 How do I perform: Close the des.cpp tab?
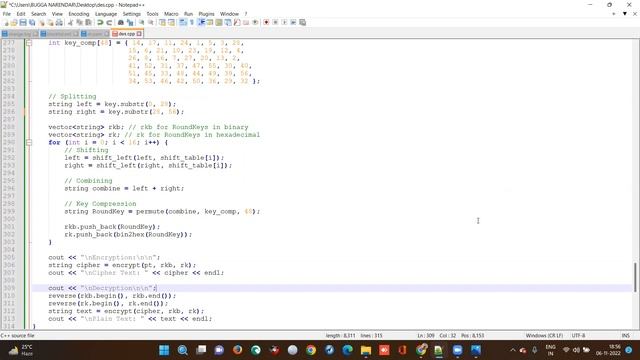[x=139, y=34]
